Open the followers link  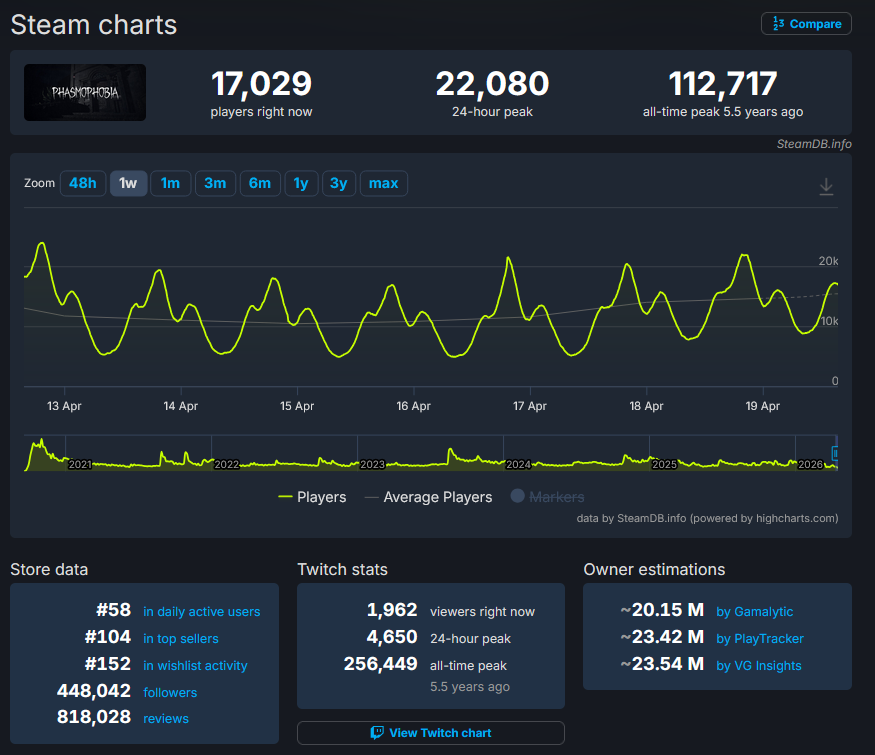170,693
